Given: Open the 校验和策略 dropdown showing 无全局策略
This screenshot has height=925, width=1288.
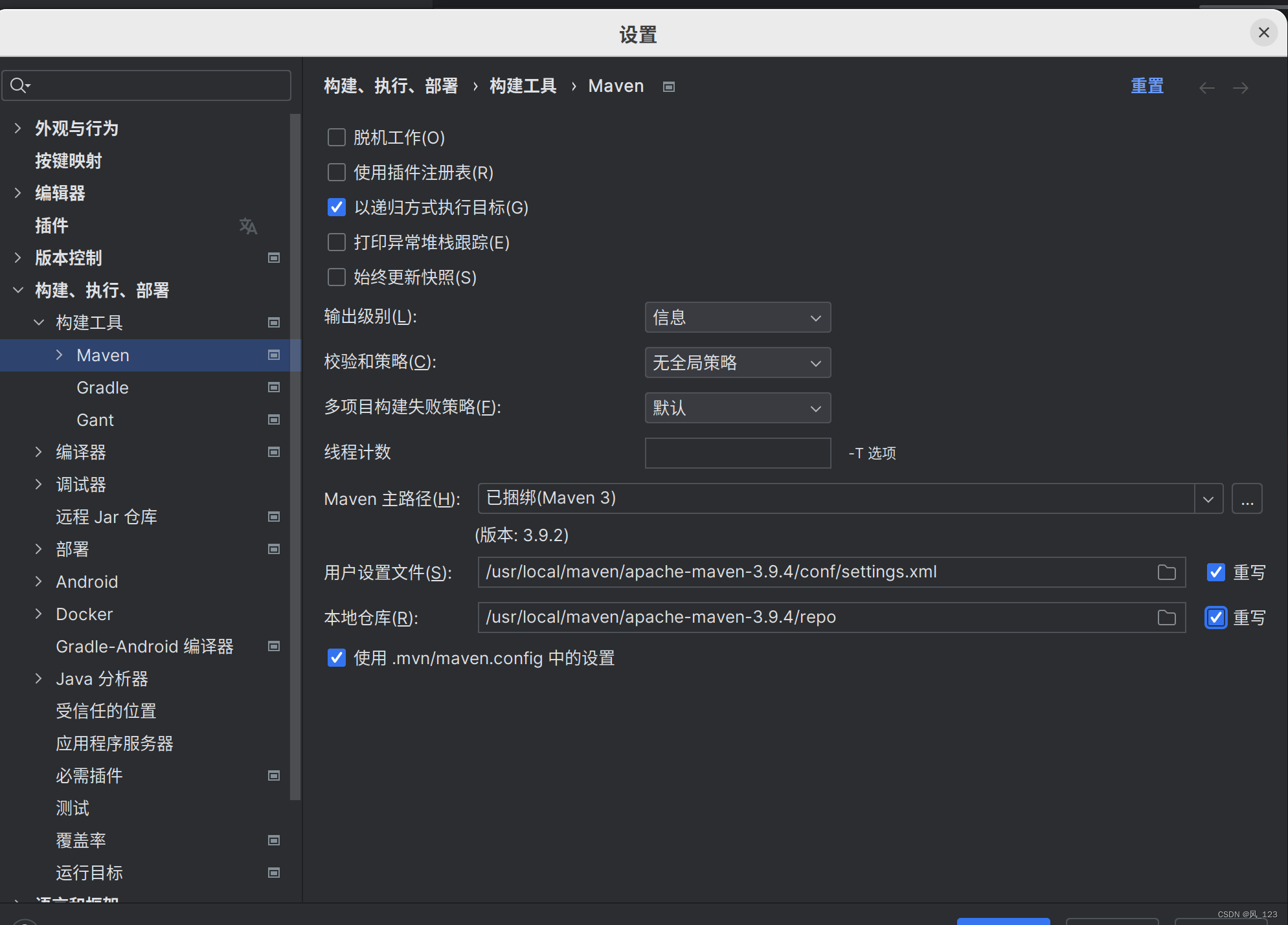Looking at the screenshot, I should point(738,362).
